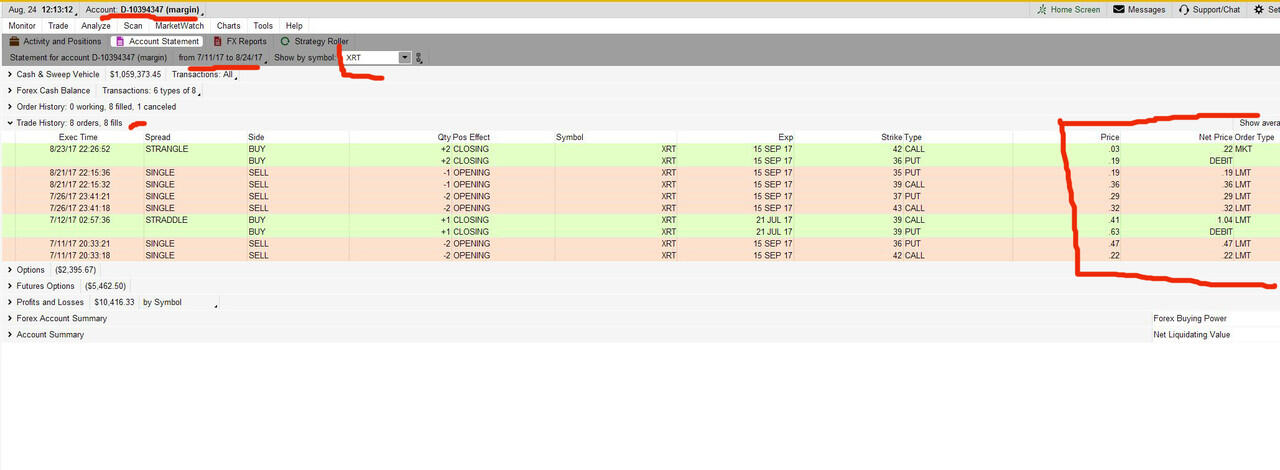Open the statement date range selector

click(221, 58)
